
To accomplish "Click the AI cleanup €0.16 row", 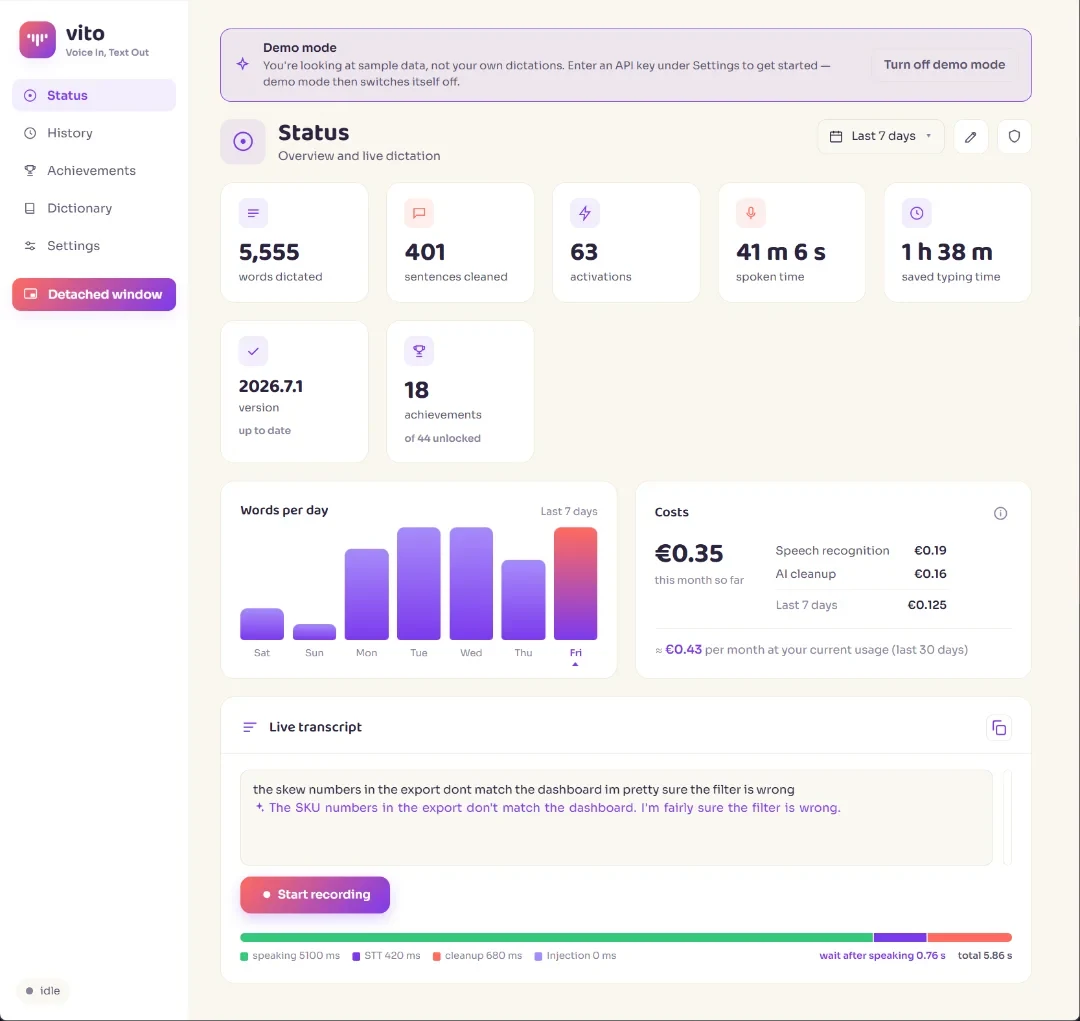I will click(x=861, y=574).
